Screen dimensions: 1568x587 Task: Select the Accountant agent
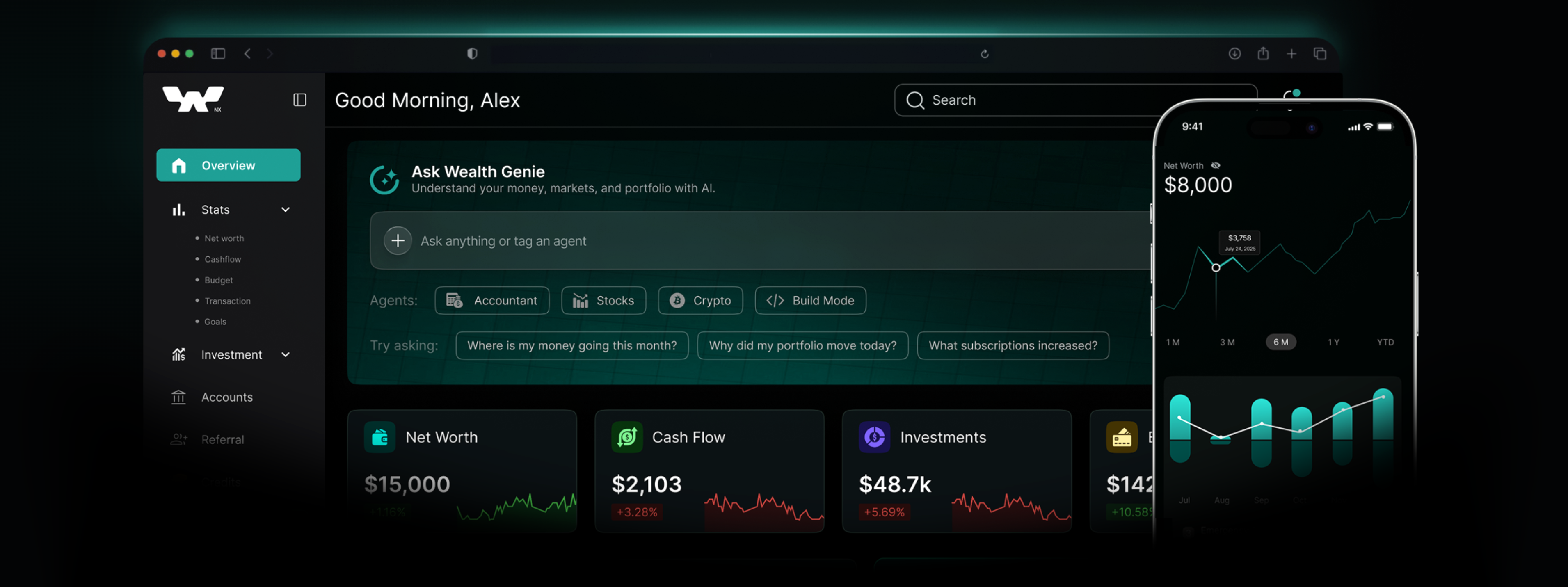coord(492,300)
